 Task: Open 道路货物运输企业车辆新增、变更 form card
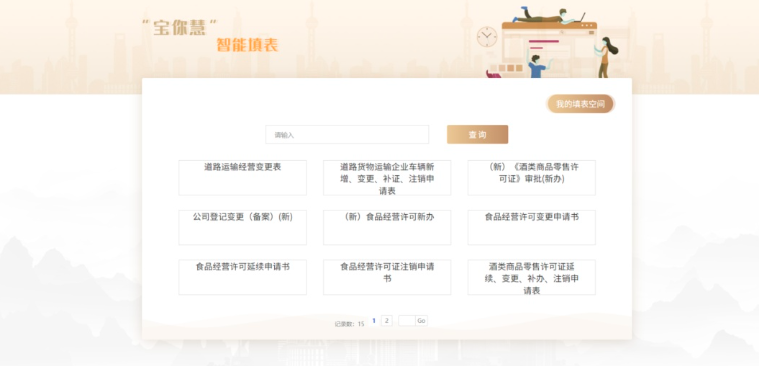coord(387,178)
